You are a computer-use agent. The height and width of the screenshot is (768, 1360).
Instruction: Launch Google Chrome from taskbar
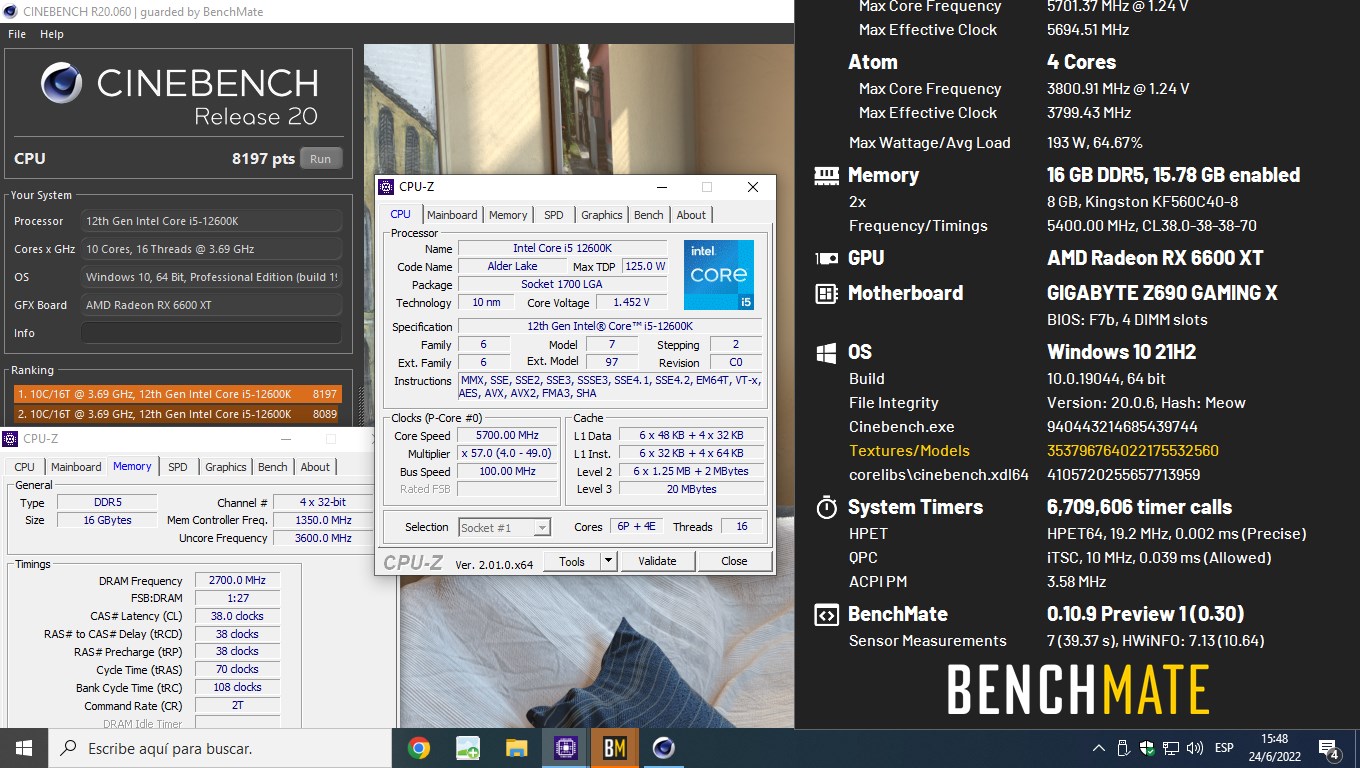pos(419,748)
